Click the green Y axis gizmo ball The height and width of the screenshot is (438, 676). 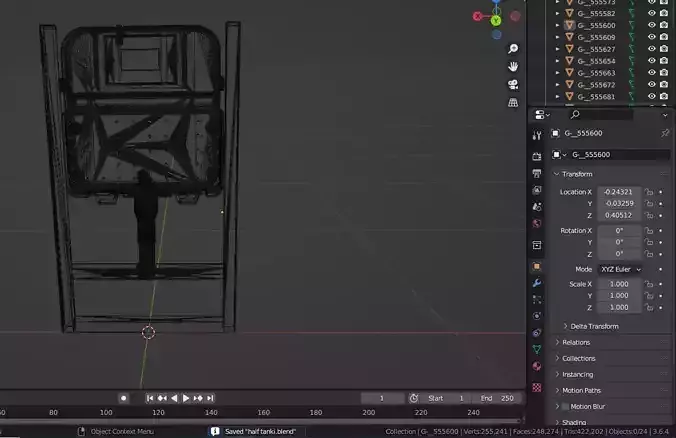coord(496,20)
